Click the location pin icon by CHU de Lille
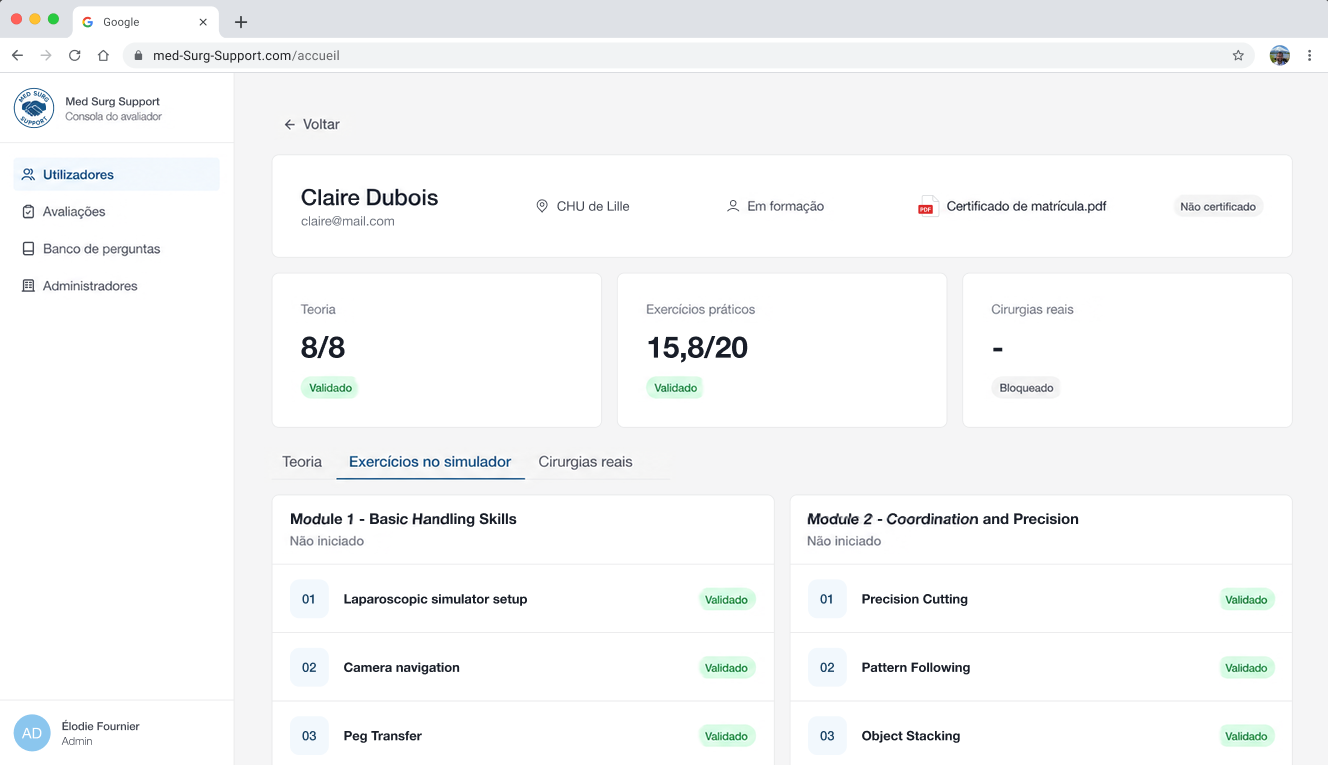The height and width of the screenshot is (765, 1328). click(x=542, y=206)
